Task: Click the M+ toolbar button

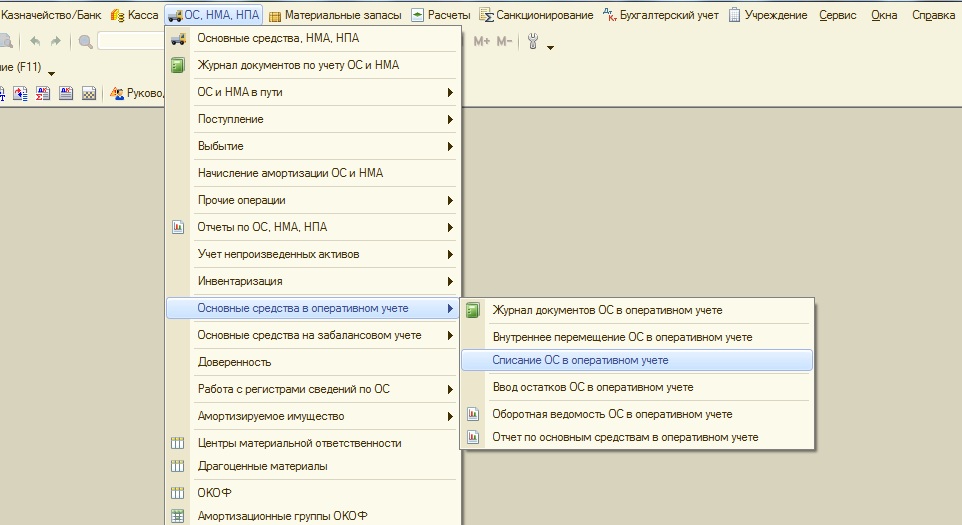Action: point(482,42)
